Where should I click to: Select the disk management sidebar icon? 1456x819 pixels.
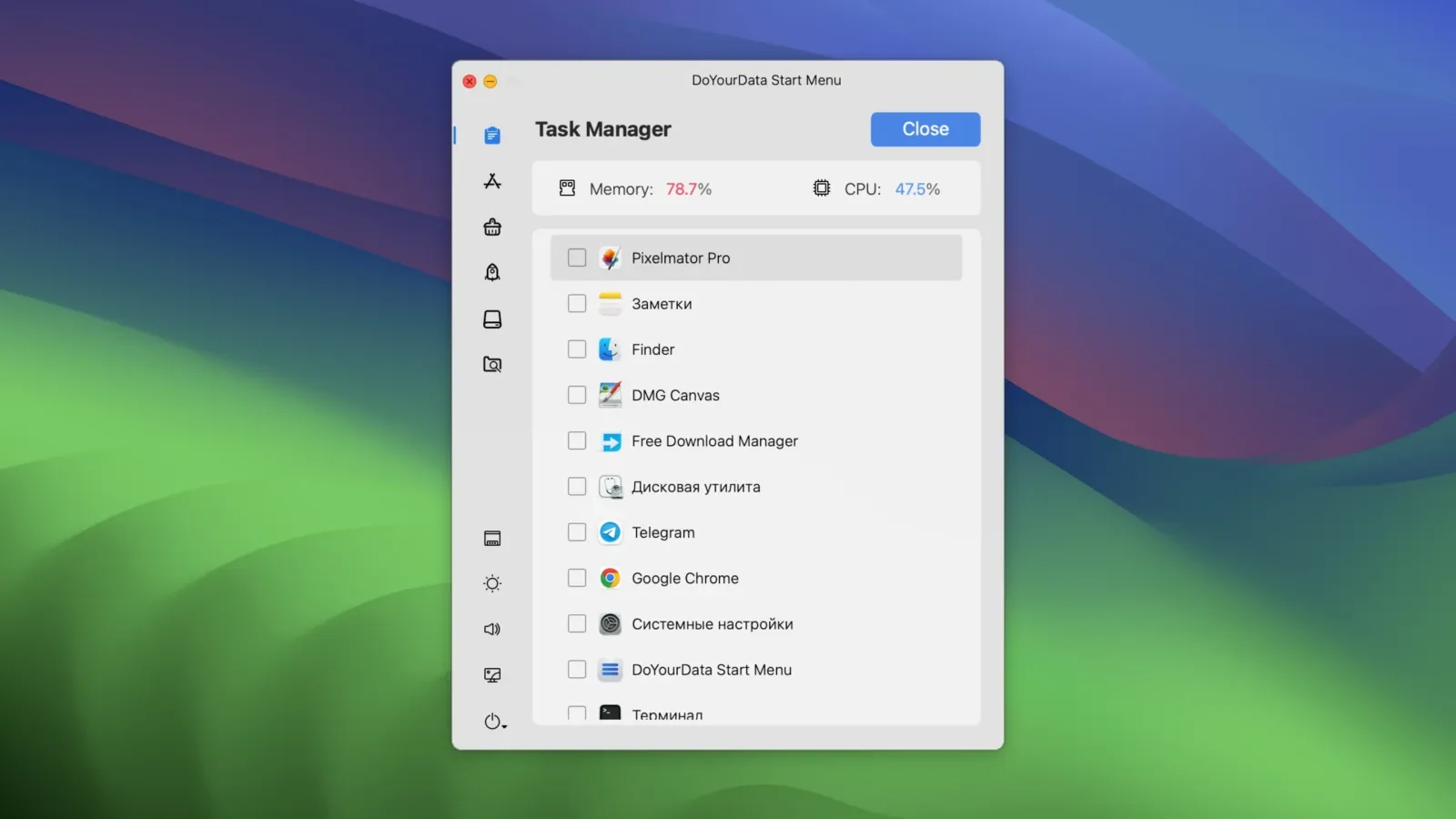click(x=491, y=318)
